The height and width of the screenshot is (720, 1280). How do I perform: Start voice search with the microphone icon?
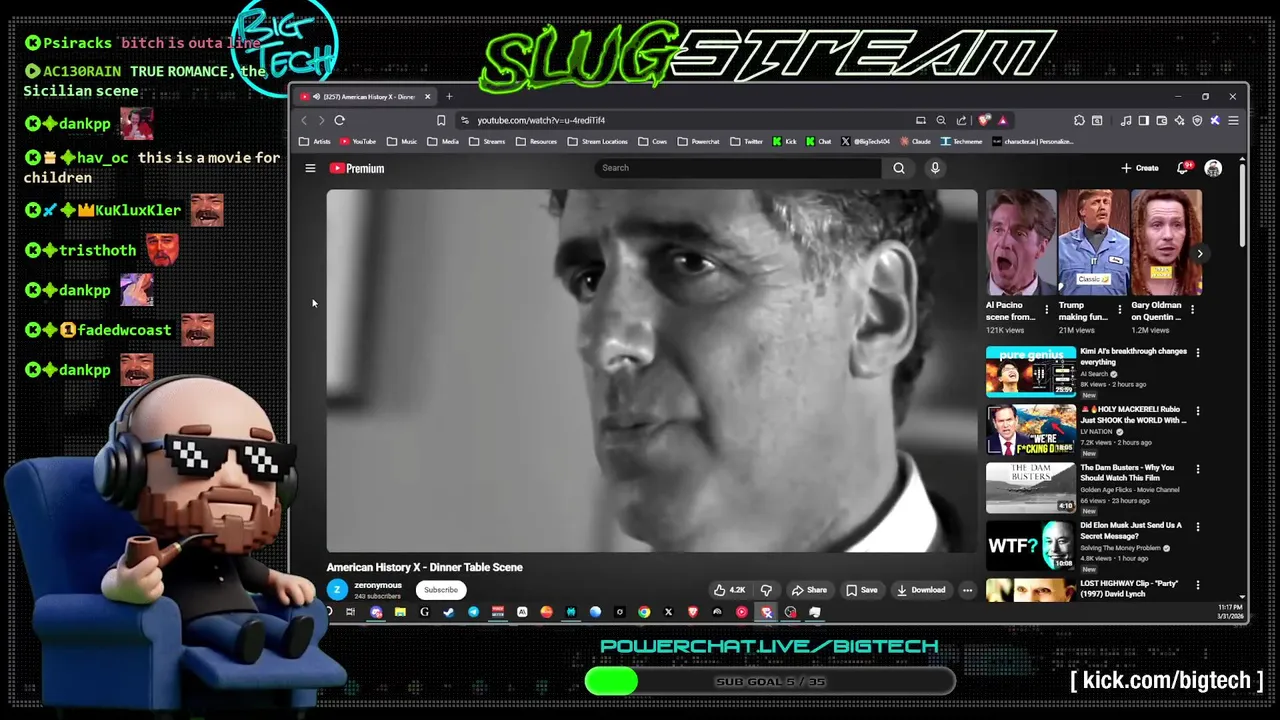(935, 168)
